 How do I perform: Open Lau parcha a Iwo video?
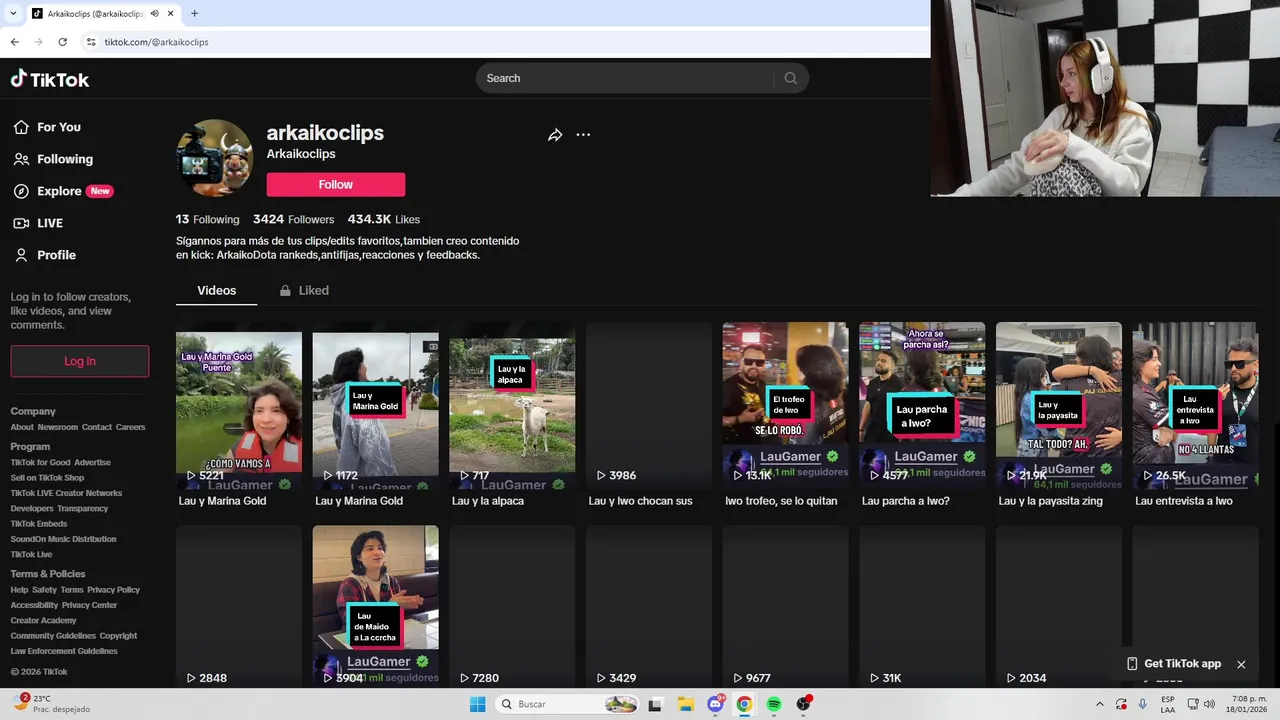click(922, 405)
